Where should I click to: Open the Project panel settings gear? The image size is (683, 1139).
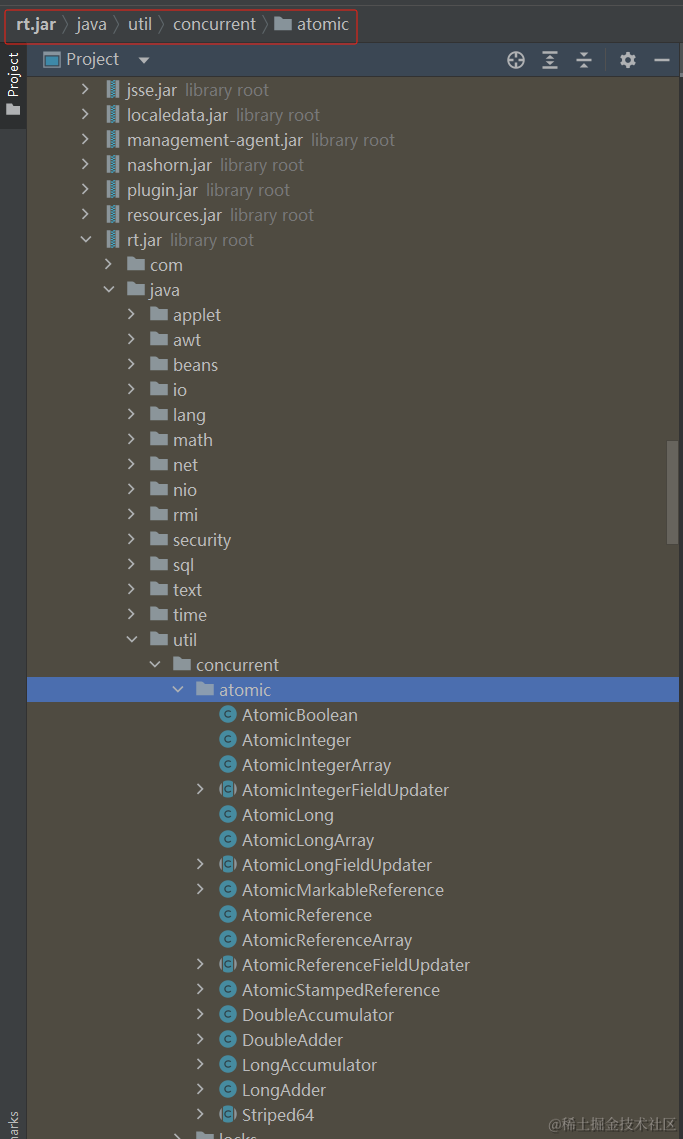coord(628,60)
